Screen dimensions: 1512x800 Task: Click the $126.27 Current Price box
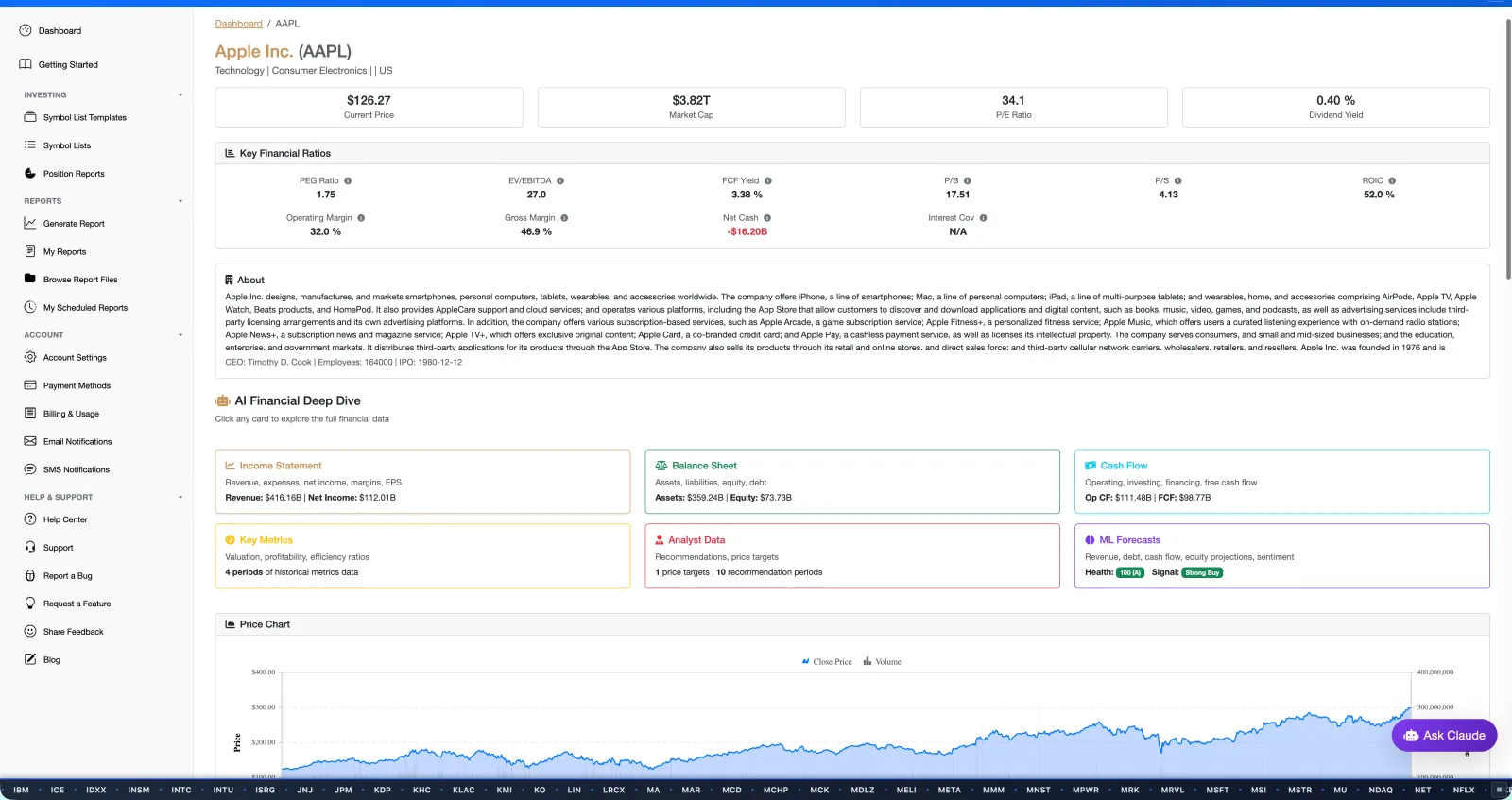point(369,107)
